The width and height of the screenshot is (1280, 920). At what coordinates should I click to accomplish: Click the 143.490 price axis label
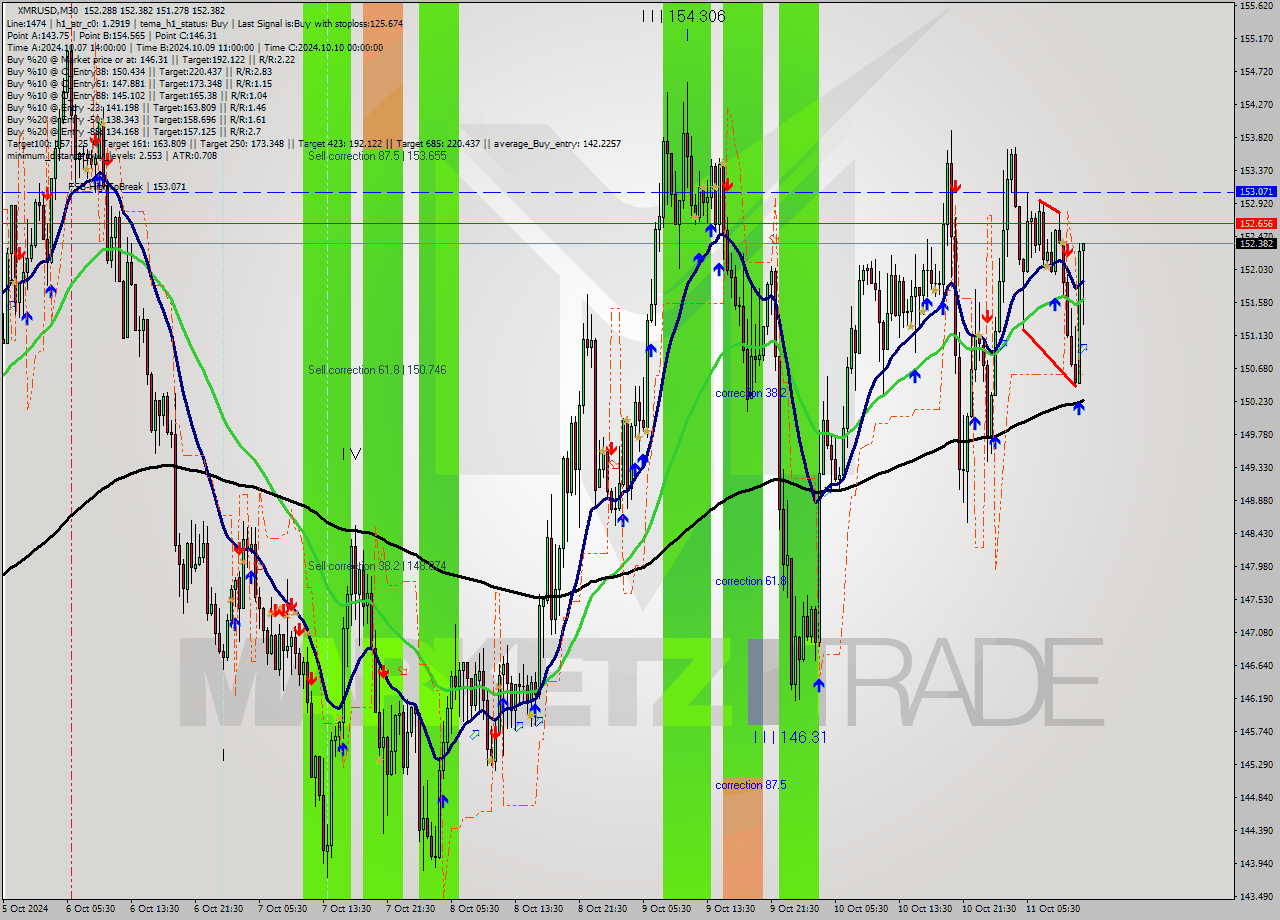click(x=1256, y=896)
